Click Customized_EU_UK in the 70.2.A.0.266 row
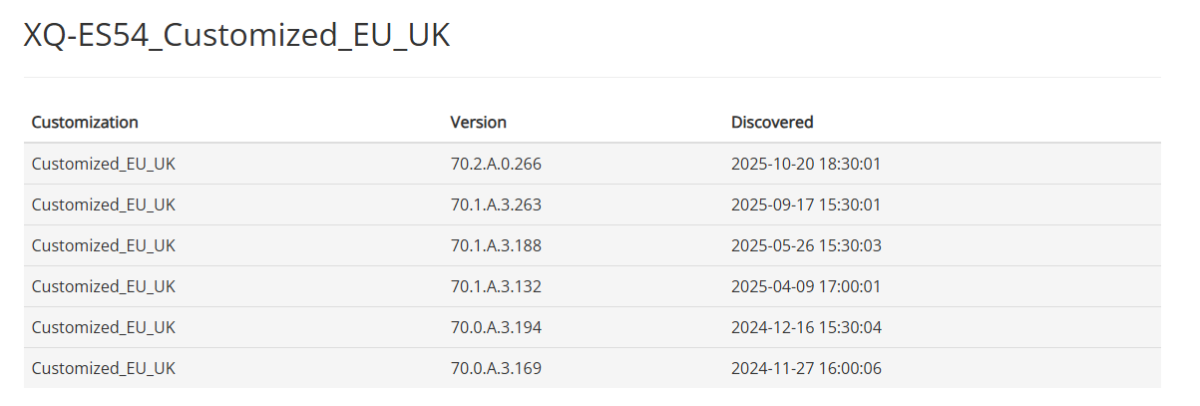This screenshot has width=1200, height=406. click(x=104, y=163)
